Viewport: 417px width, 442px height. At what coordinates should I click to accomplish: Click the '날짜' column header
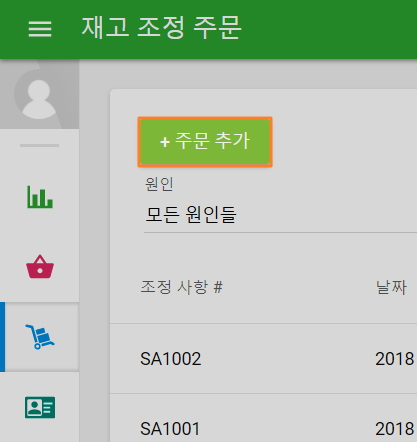tap(391, 287)
